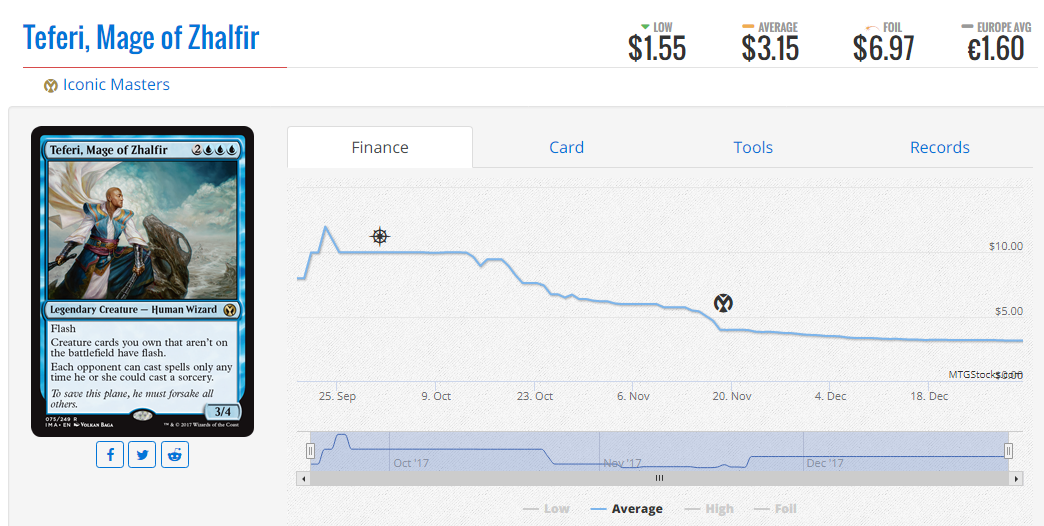1044x526 pixels.
Task: Click the 25. Sep axis label
Action: 337,396
